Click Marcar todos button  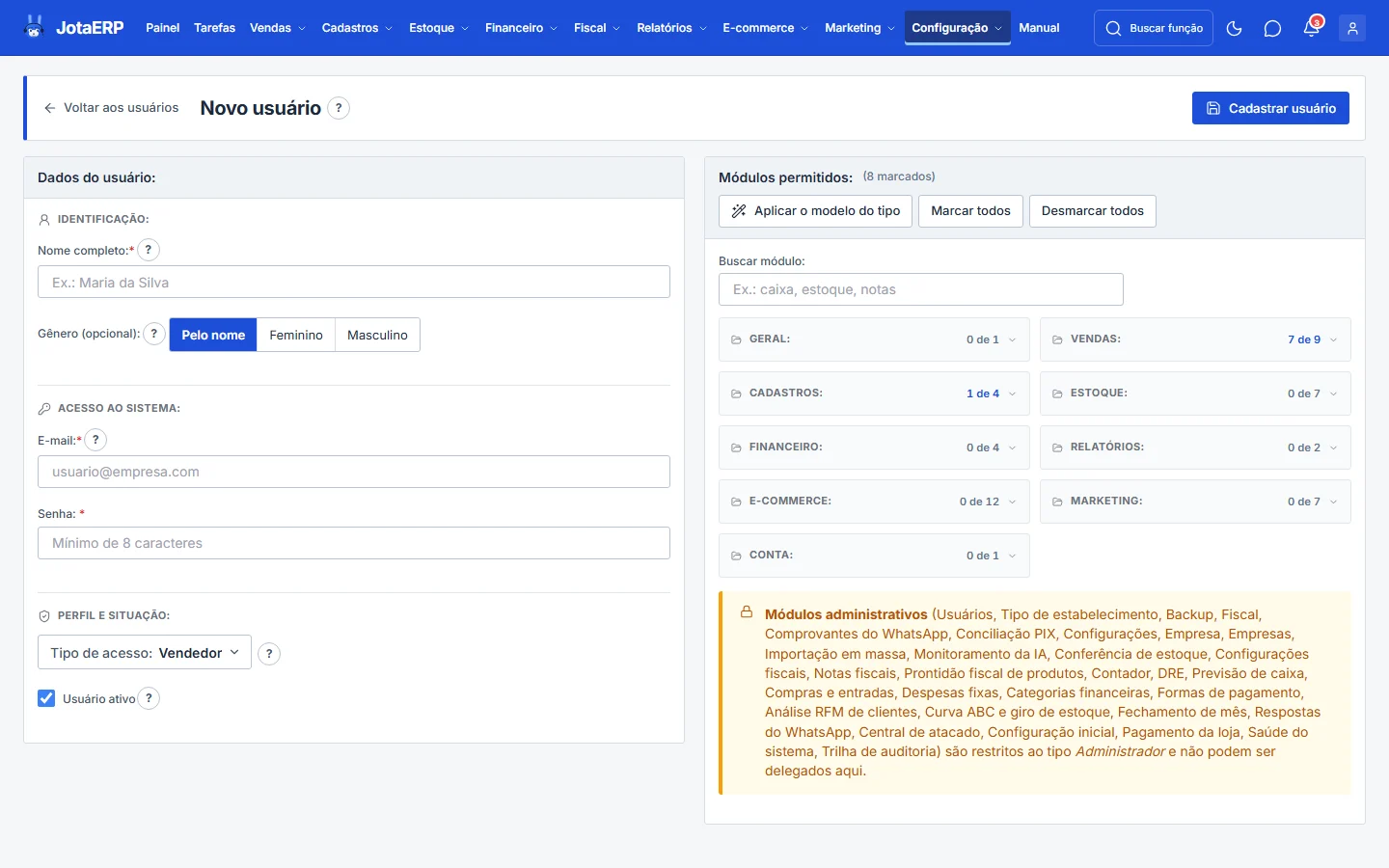click(970, 211)
